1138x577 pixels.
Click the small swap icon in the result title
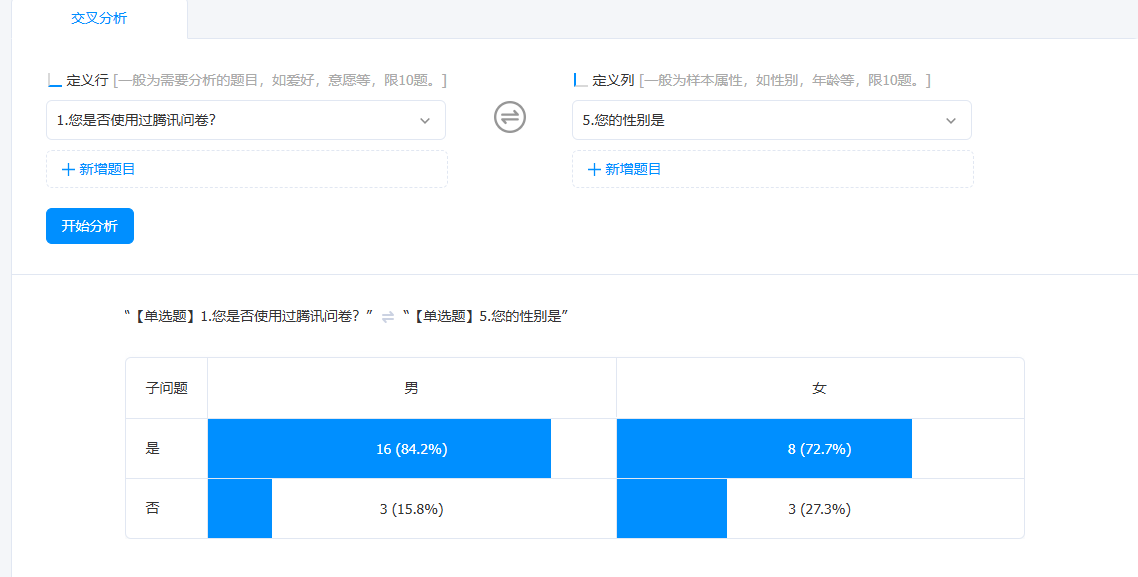coord(388,317)
